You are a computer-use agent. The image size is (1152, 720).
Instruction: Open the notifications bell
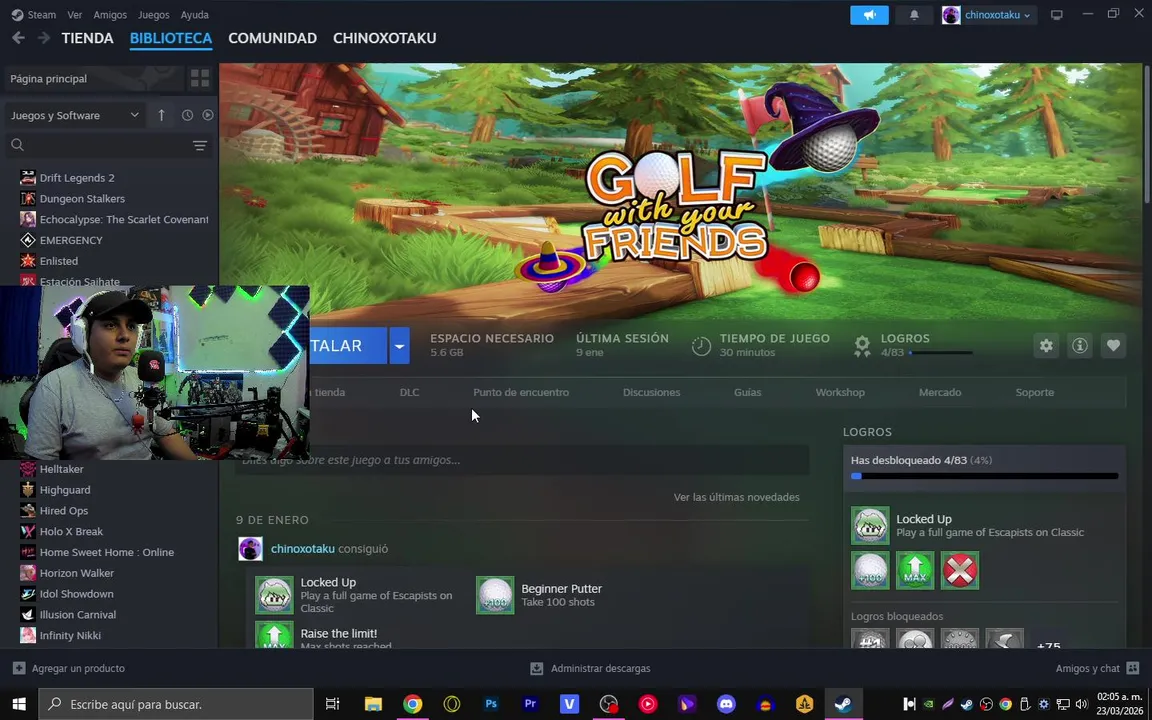[914, 15]
